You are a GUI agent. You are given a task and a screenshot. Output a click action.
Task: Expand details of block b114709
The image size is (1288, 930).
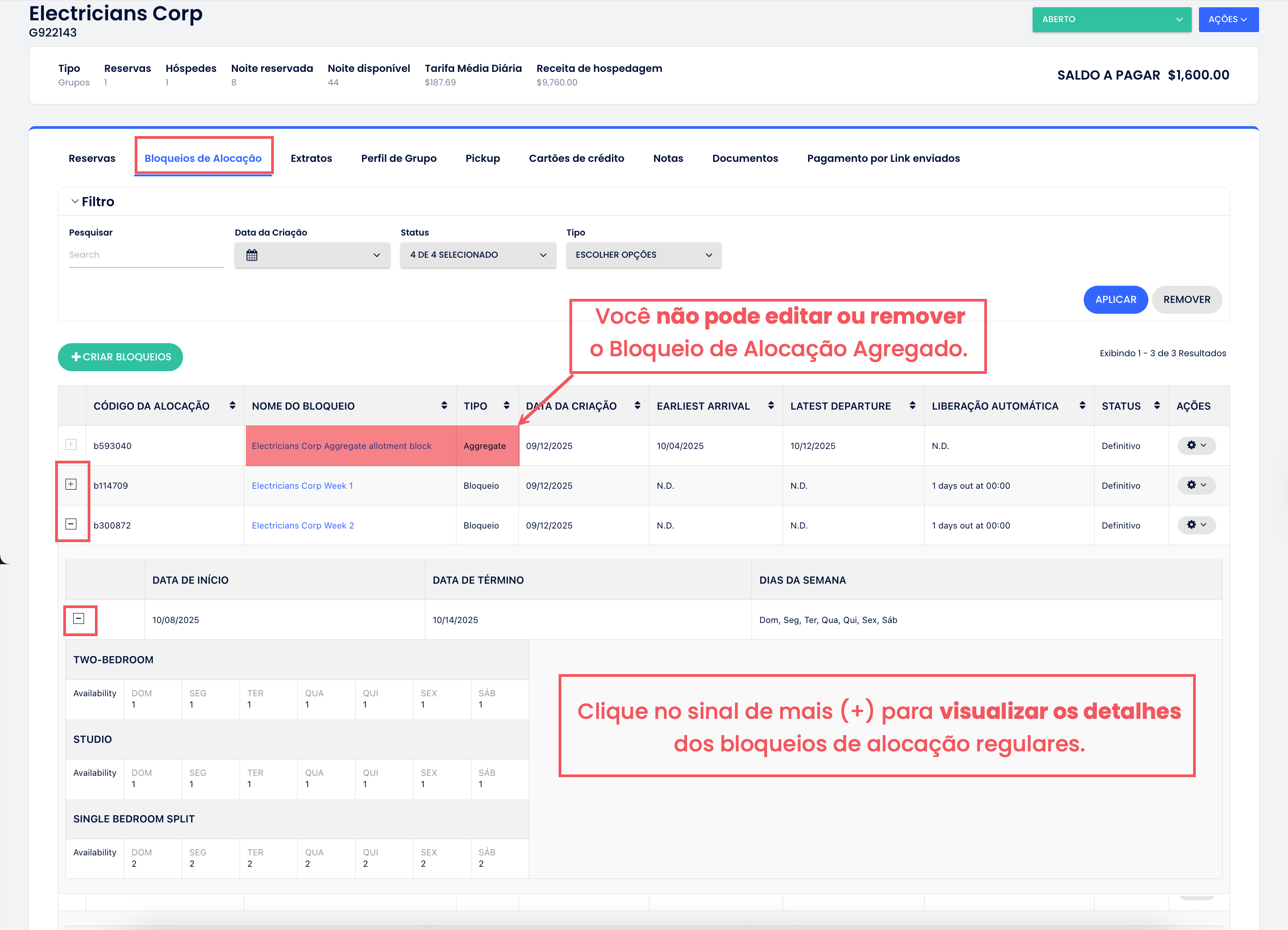[71, 485]
